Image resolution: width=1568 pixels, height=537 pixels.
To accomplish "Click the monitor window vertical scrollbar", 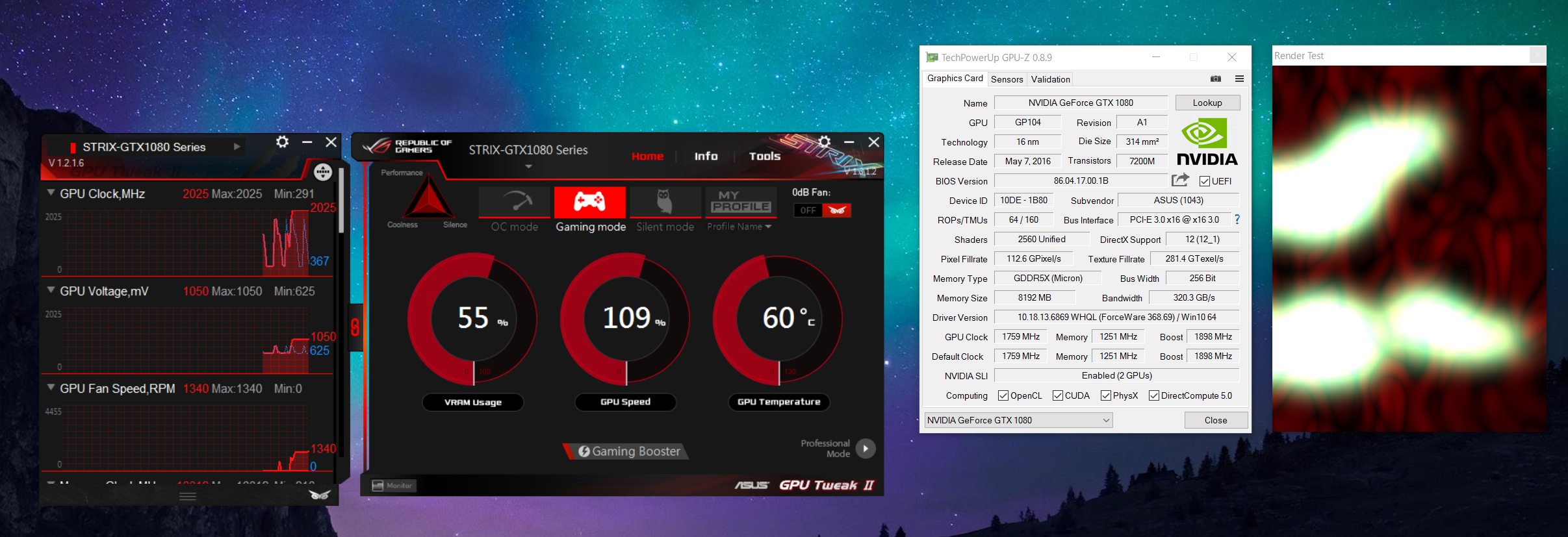I will pyautogui.click(x=341, y=200).
